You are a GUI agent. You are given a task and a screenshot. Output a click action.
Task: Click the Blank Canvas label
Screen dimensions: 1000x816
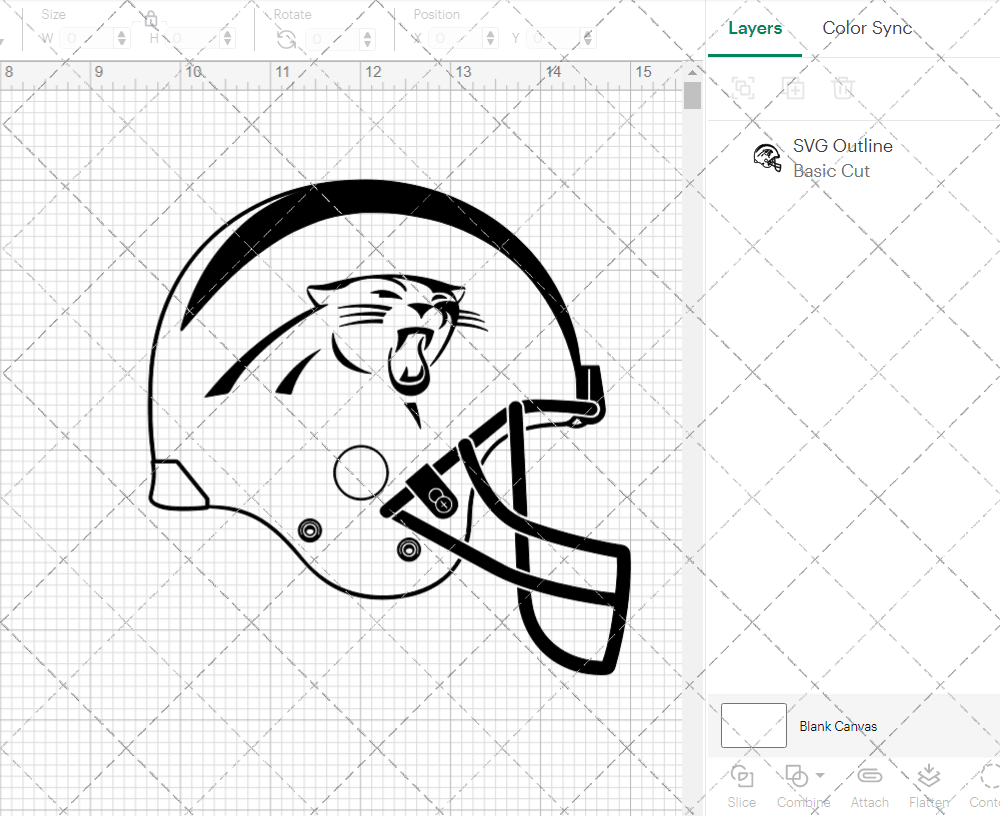pos(838,726)
